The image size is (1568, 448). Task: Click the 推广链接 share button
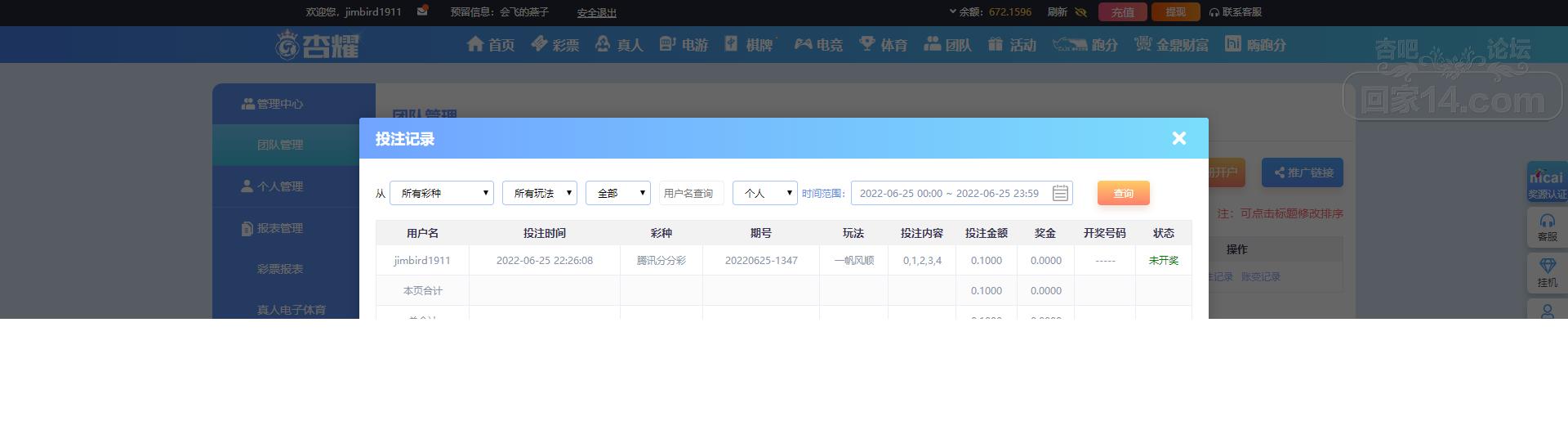point(1303,172)
